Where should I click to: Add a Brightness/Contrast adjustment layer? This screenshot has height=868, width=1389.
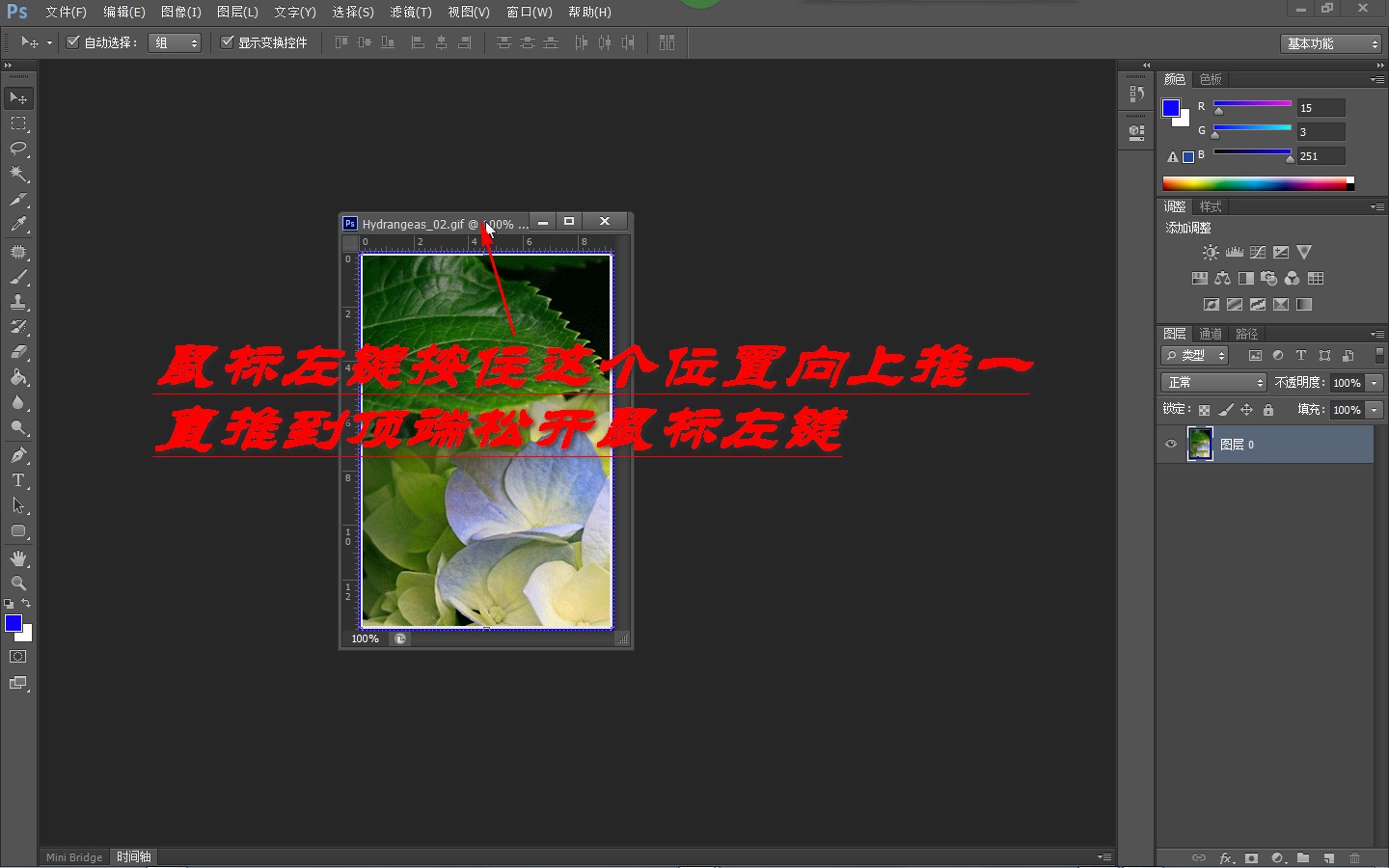tap(1210, 252)
